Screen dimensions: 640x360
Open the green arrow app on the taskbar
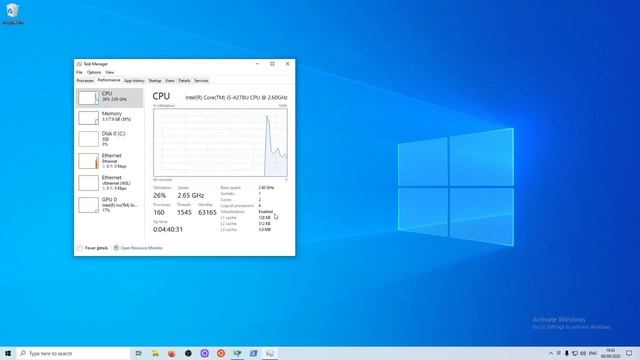pyautogui.click(x=237, y=353)
